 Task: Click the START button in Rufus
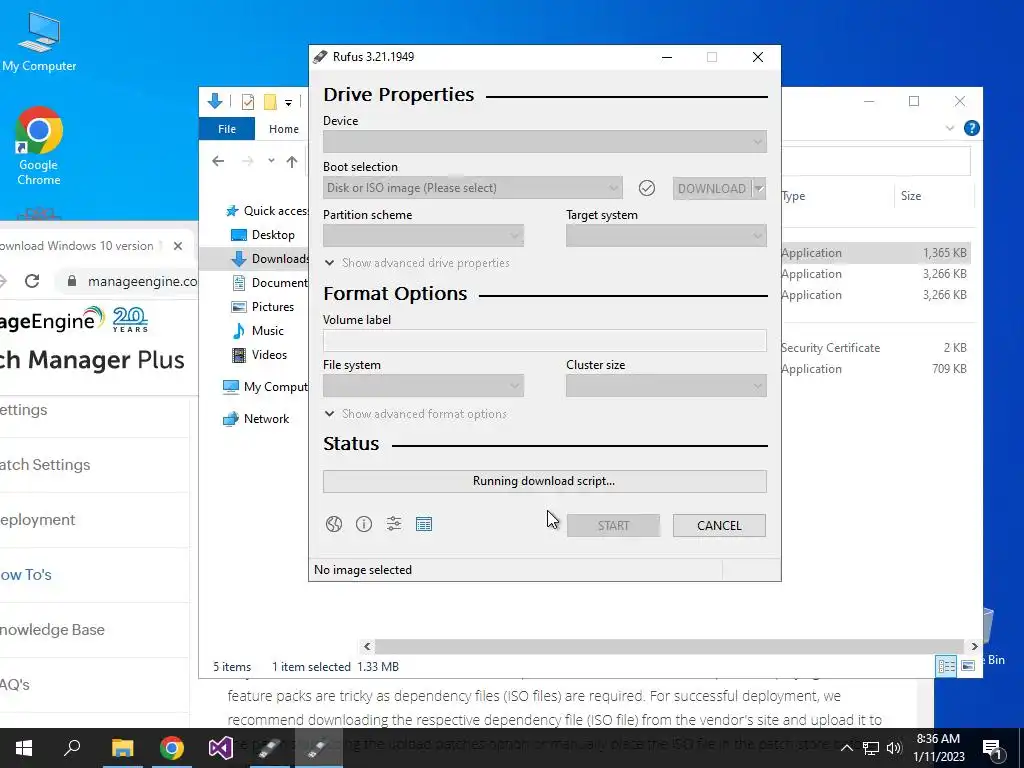coord(613,526)
